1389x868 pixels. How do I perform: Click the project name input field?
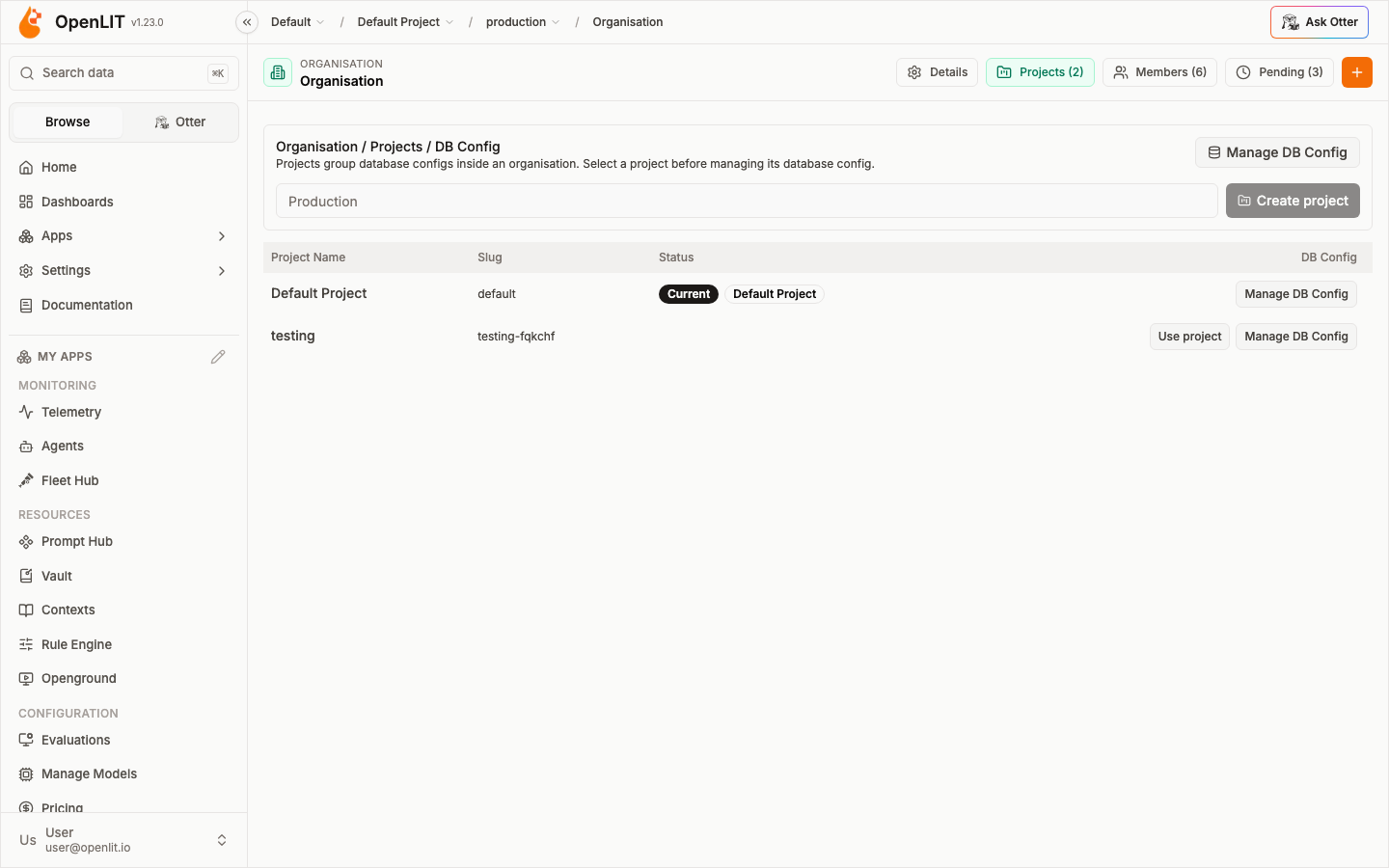(747, 201)
